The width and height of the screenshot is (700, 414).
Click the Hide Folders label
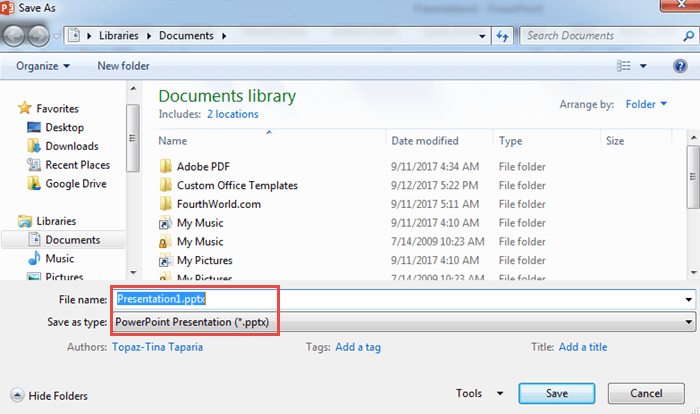coord(58,396)
